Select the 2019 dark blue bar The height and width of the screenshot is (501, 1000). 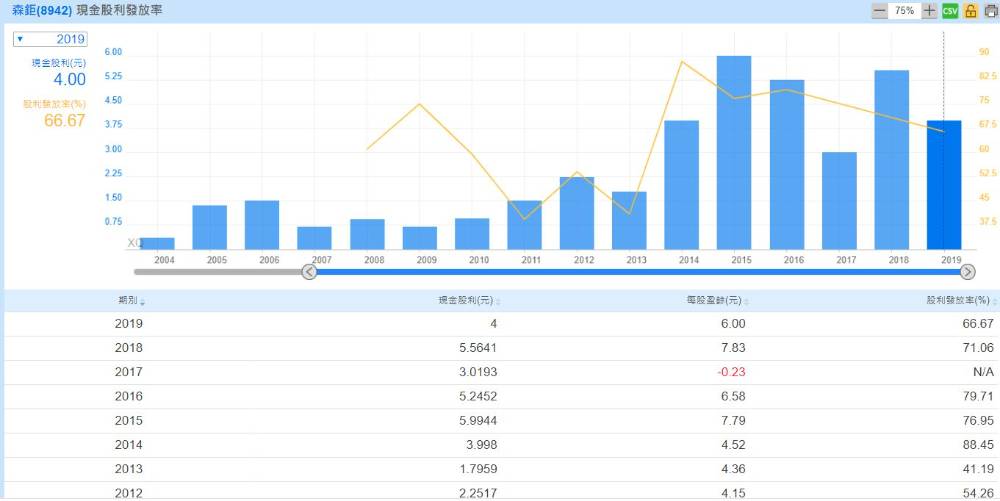(943, 185)
